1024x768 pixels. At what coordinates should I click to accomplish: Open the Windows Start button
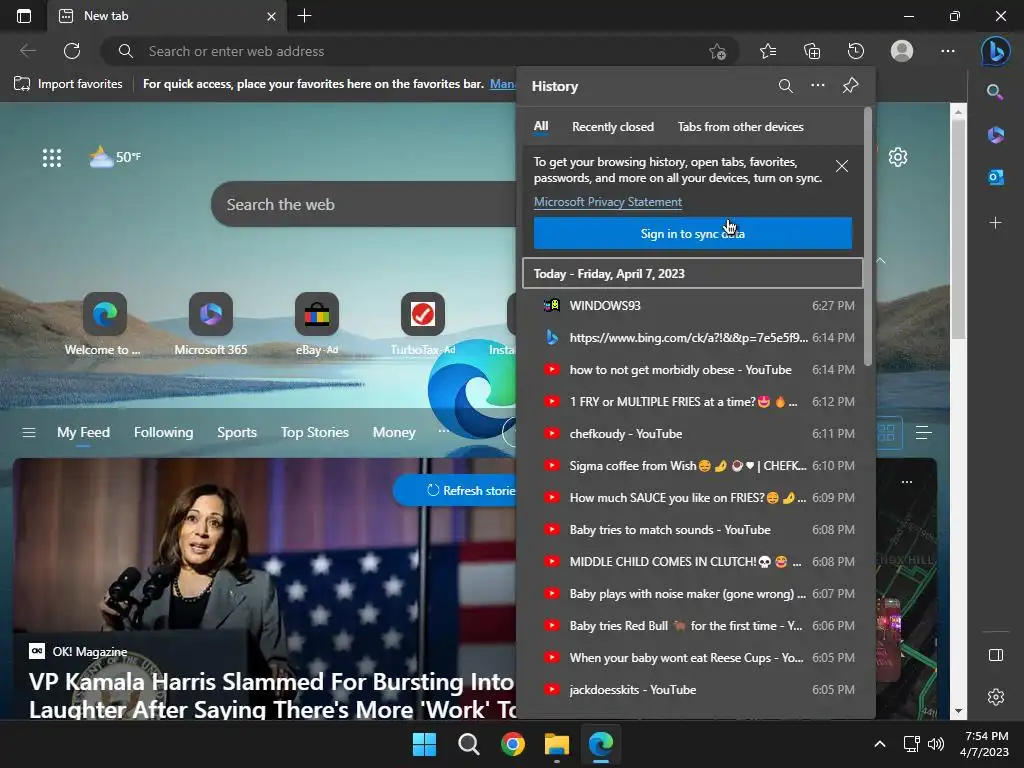coord(424,744)
